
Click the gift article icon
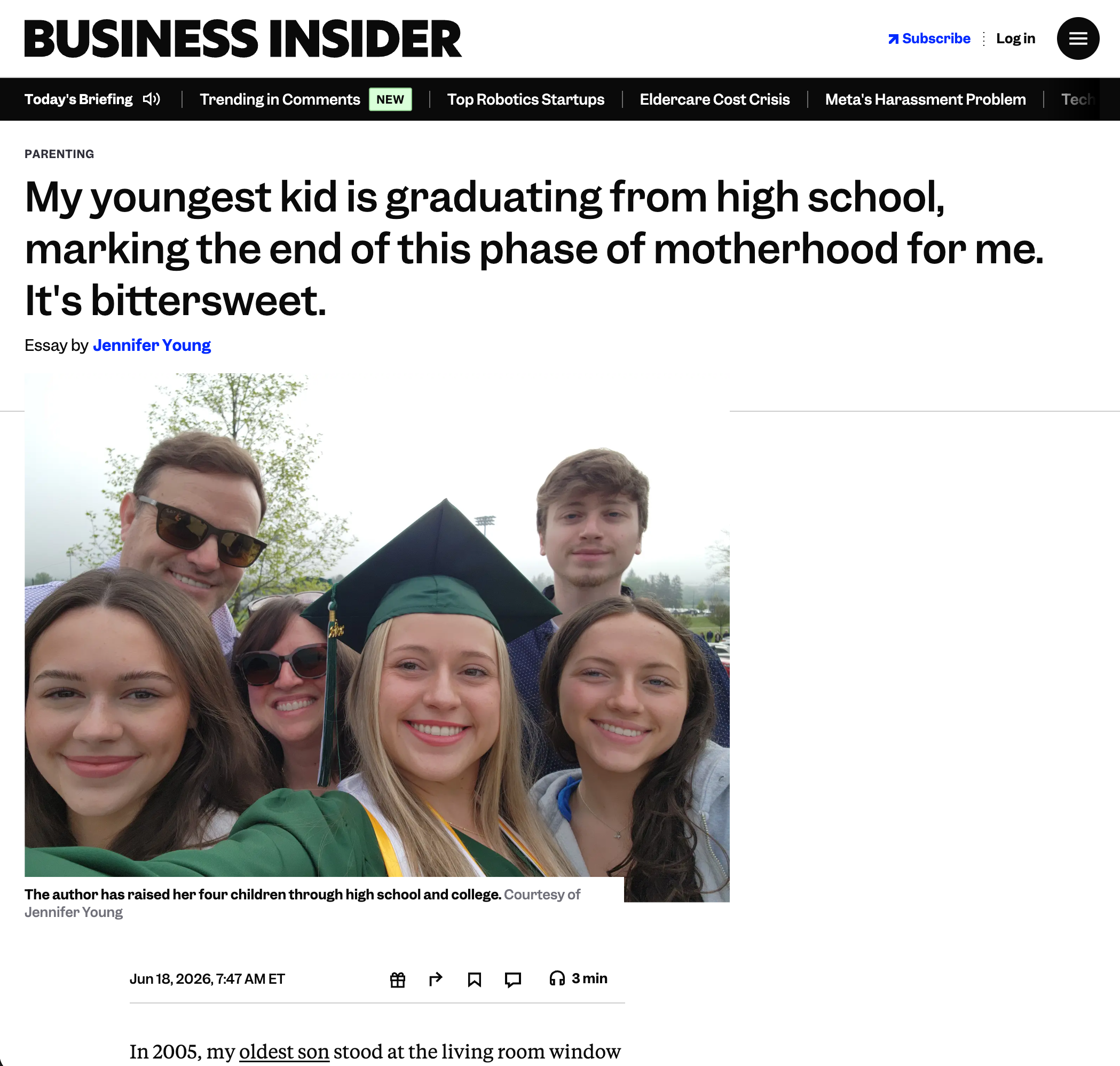[x=398, y=979]
